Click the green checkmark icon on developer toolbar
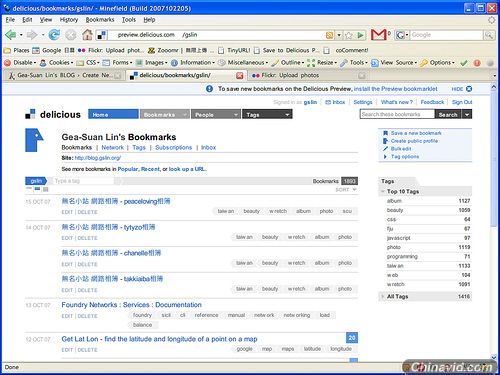 point(464,63)
